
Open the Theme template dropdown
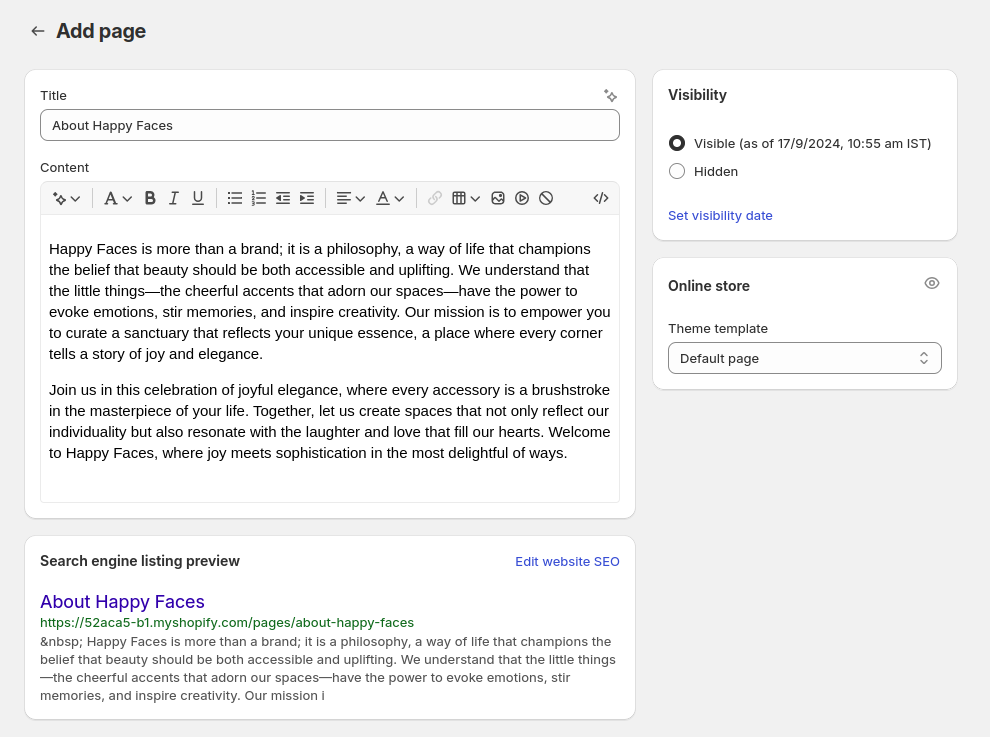pyautogui.click(x=804, y=358)
